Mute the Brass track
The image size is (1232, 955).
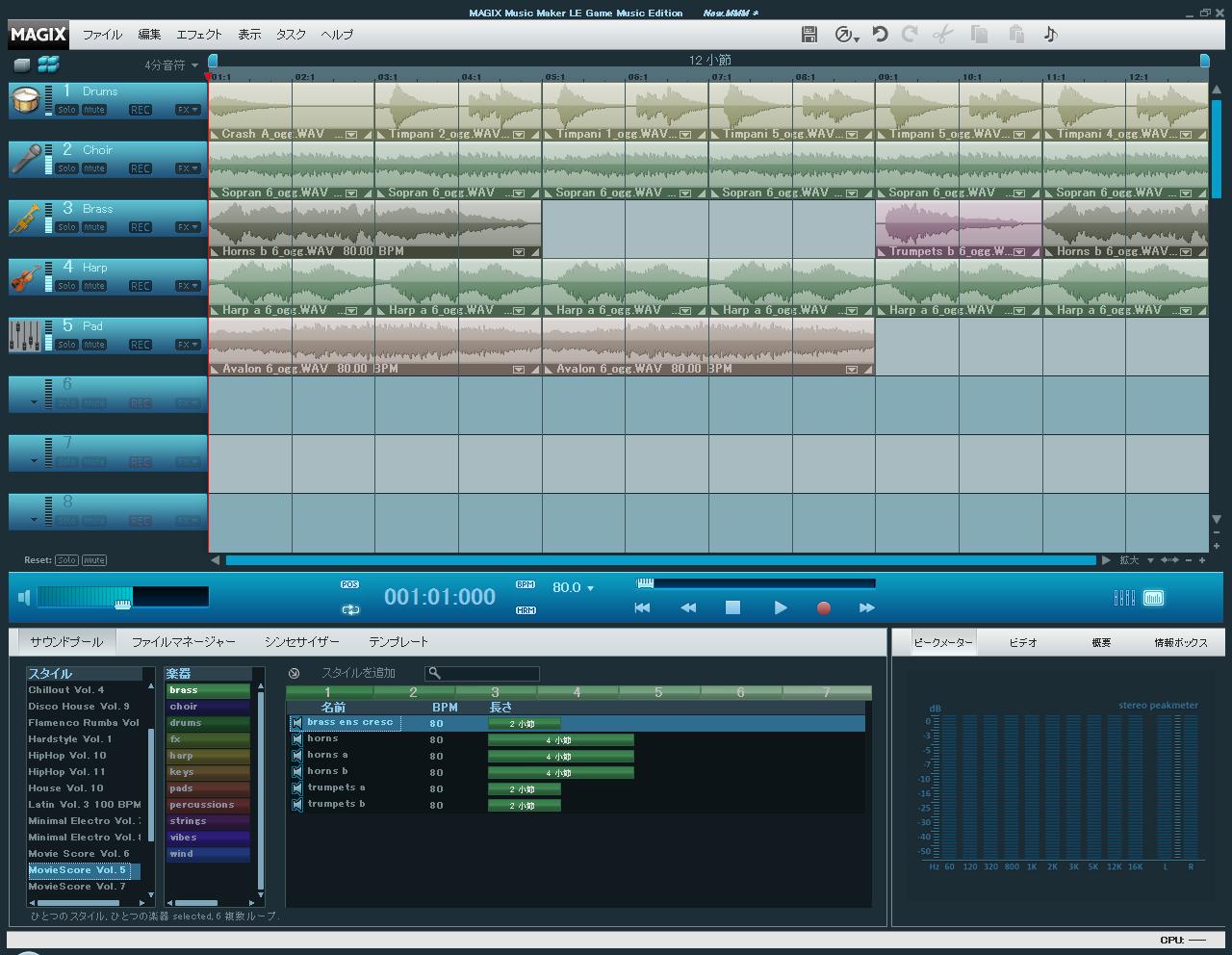click(x=94, y=227)
